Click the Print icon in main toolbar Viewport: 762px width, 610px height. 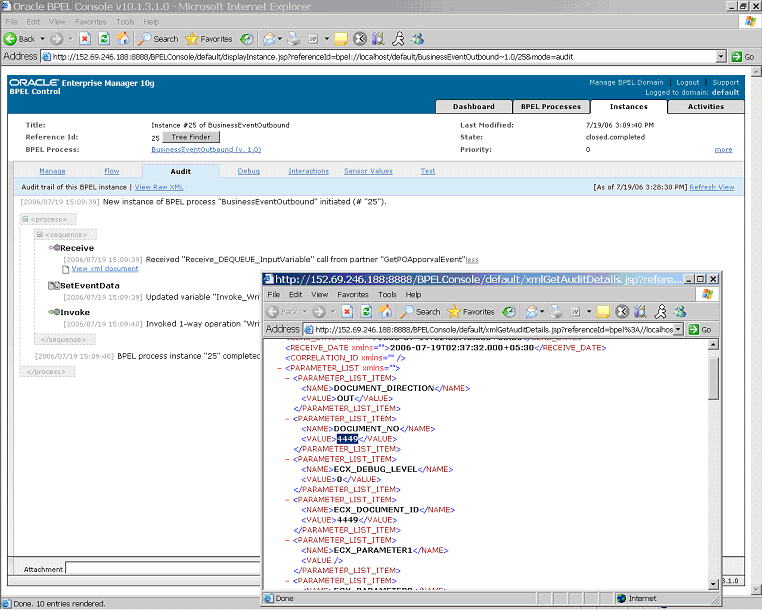[x=294, y=39]
